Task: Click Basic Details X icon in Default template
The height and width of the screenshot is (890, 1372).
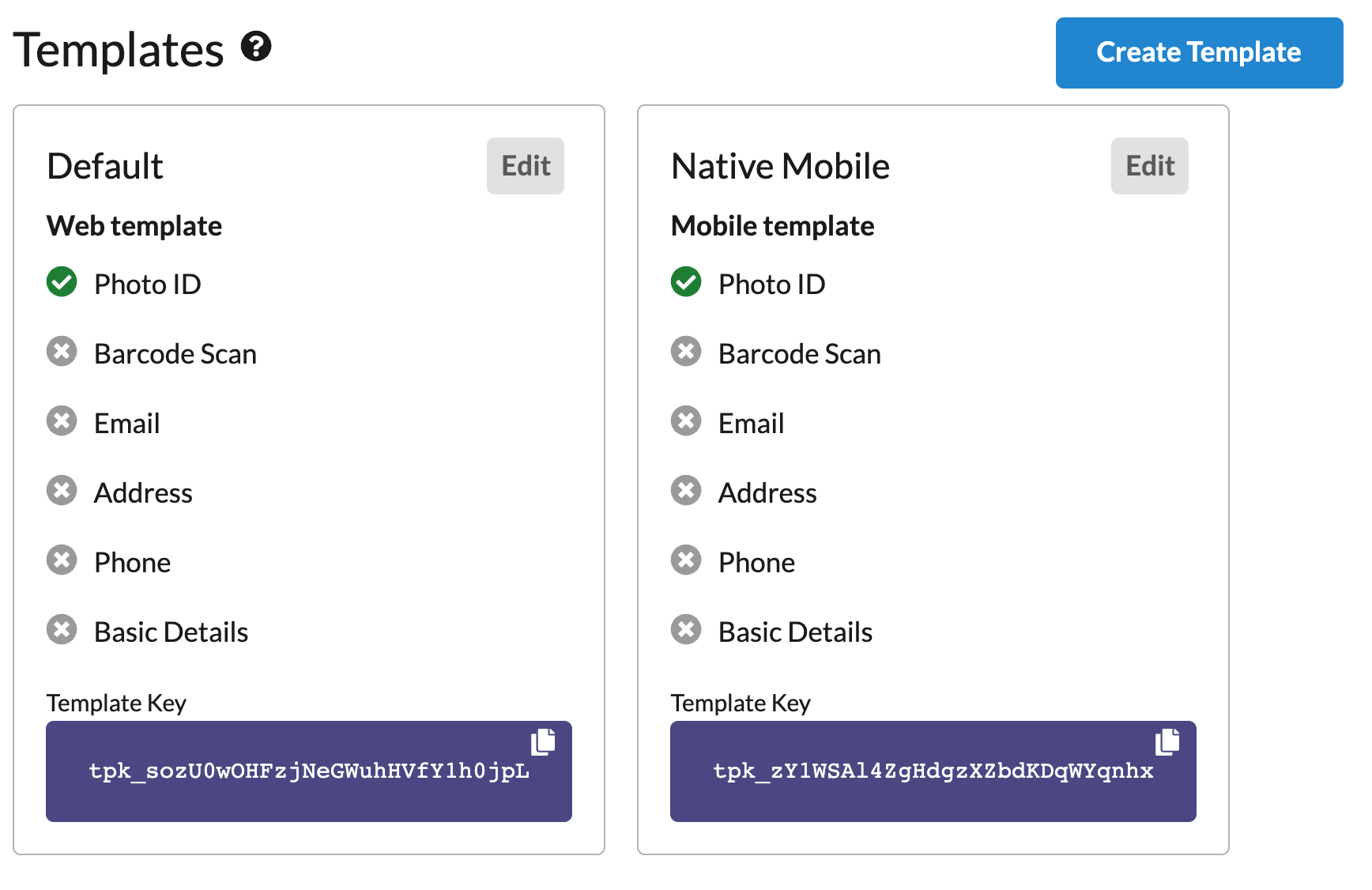Action: point(62,629)
